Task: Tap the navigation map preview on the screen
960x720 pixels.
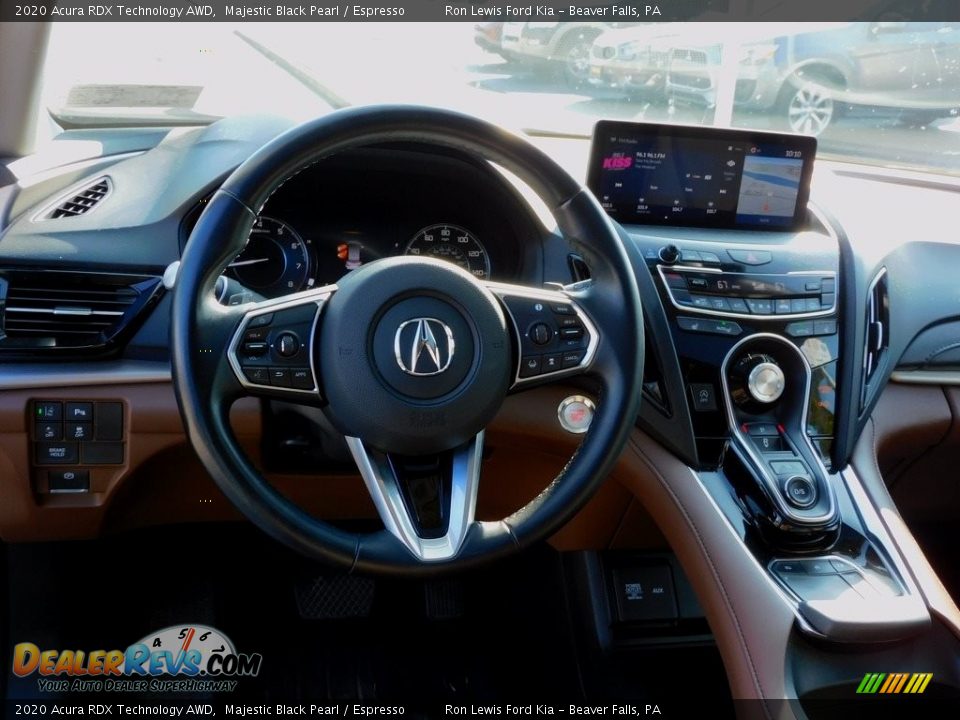Action: pyautogui.click(x=770, y=185)
